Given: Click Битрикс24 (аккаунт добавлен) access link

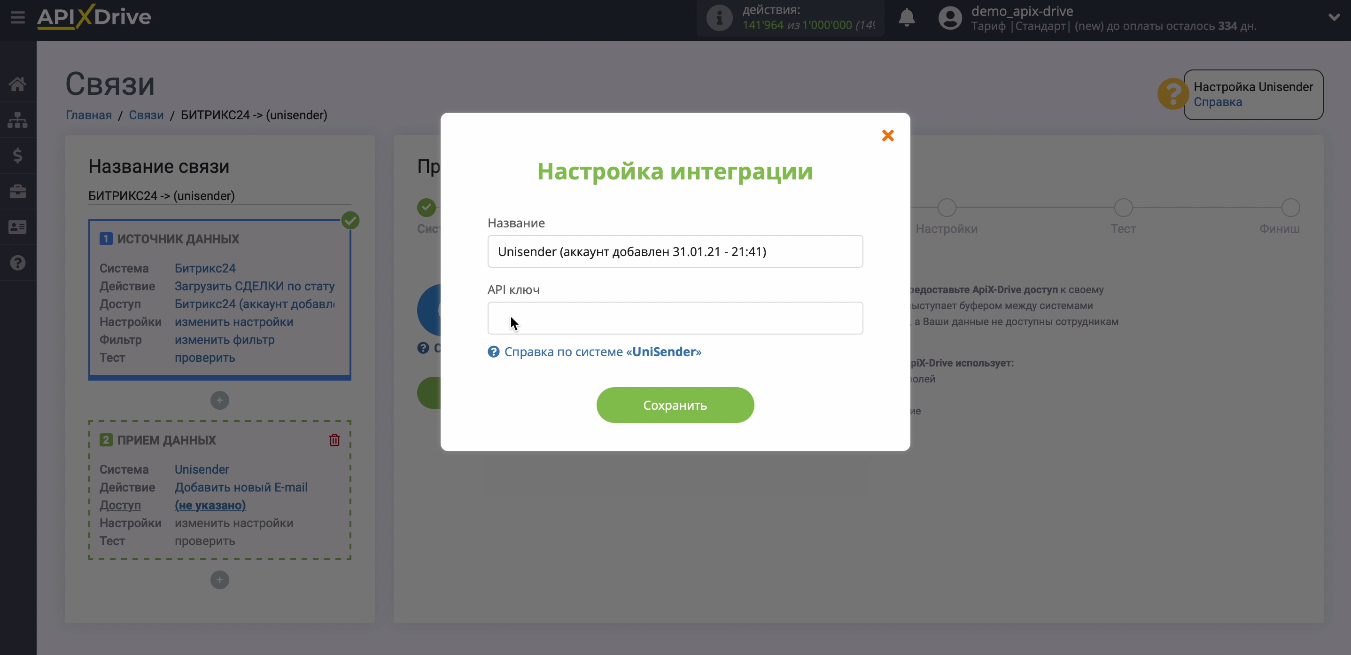Looking at the screenshot, I should [x=255, y=304].
